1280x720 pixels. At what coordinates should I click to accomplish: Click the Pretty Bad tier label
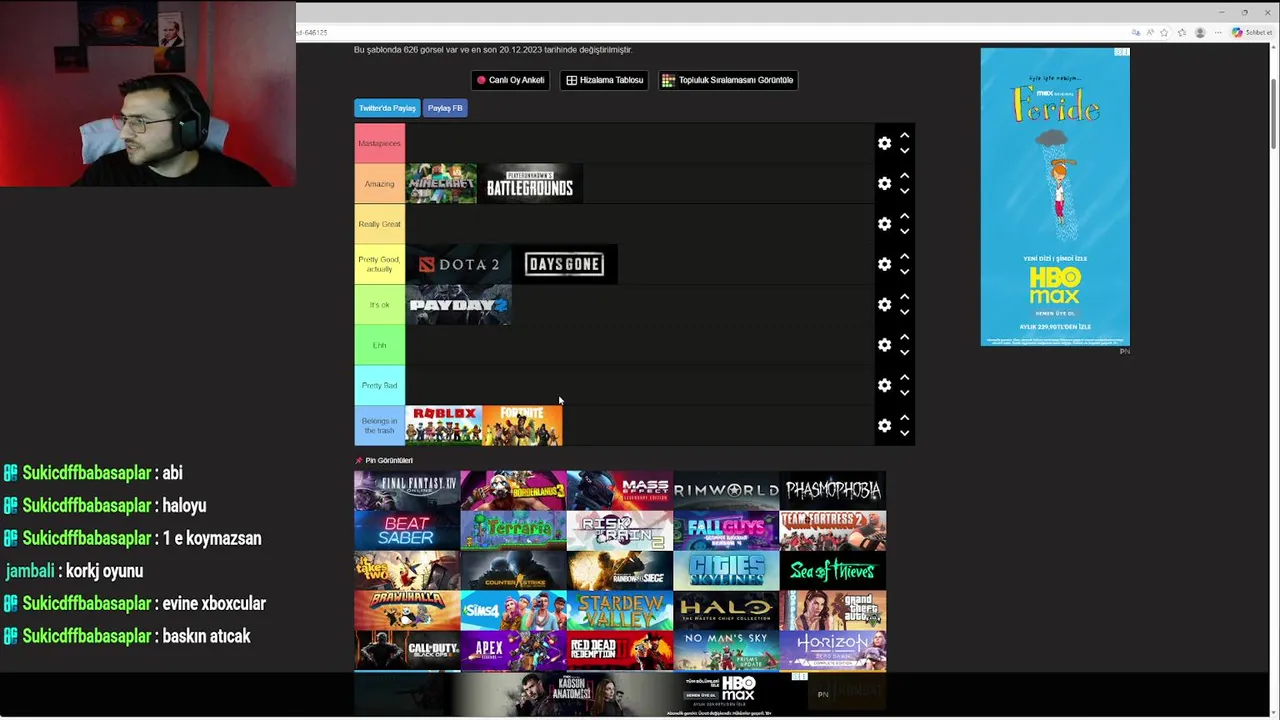pyautogui.click(x=379, y=385)
